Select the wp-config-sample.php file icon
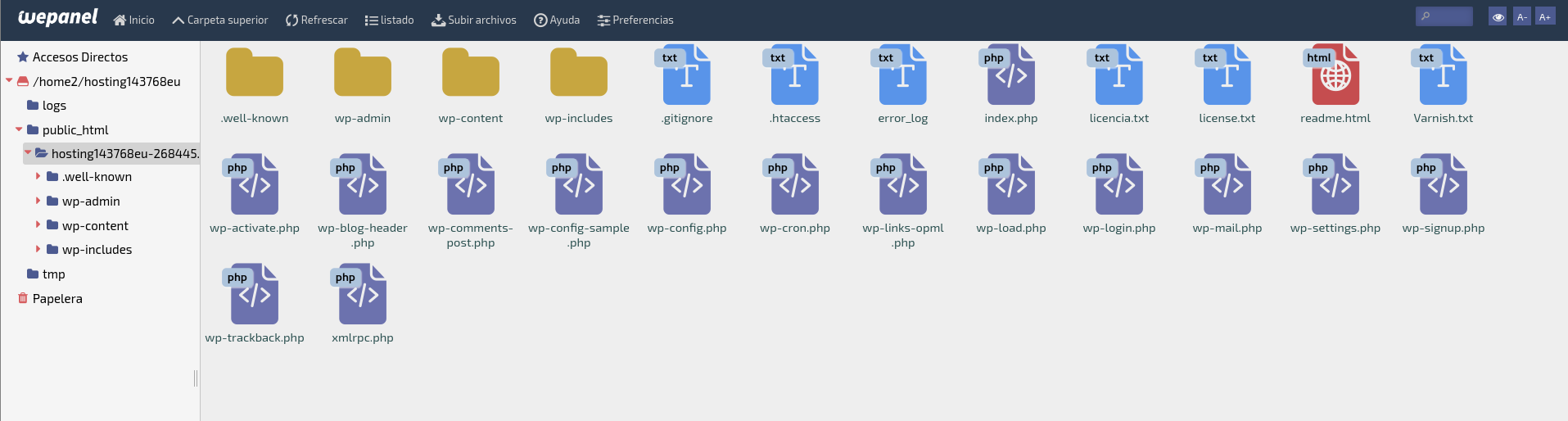1568x421 pixels. click(574, 184)
